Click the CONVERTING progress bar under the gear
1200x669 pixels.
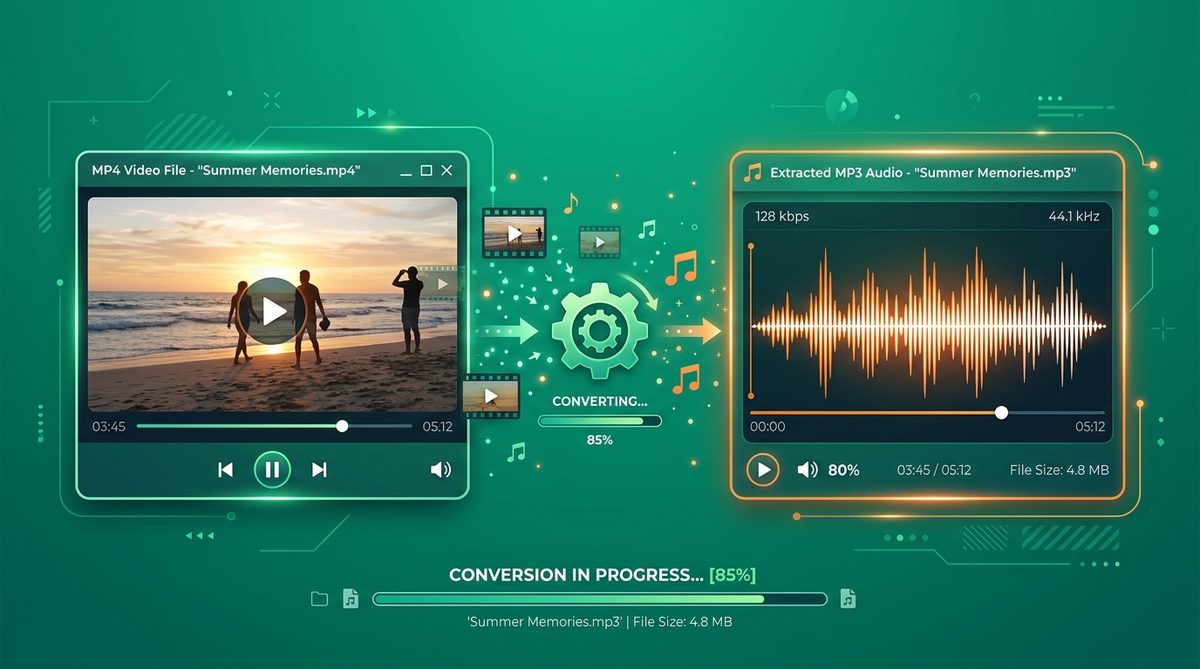tap(600, 421)
